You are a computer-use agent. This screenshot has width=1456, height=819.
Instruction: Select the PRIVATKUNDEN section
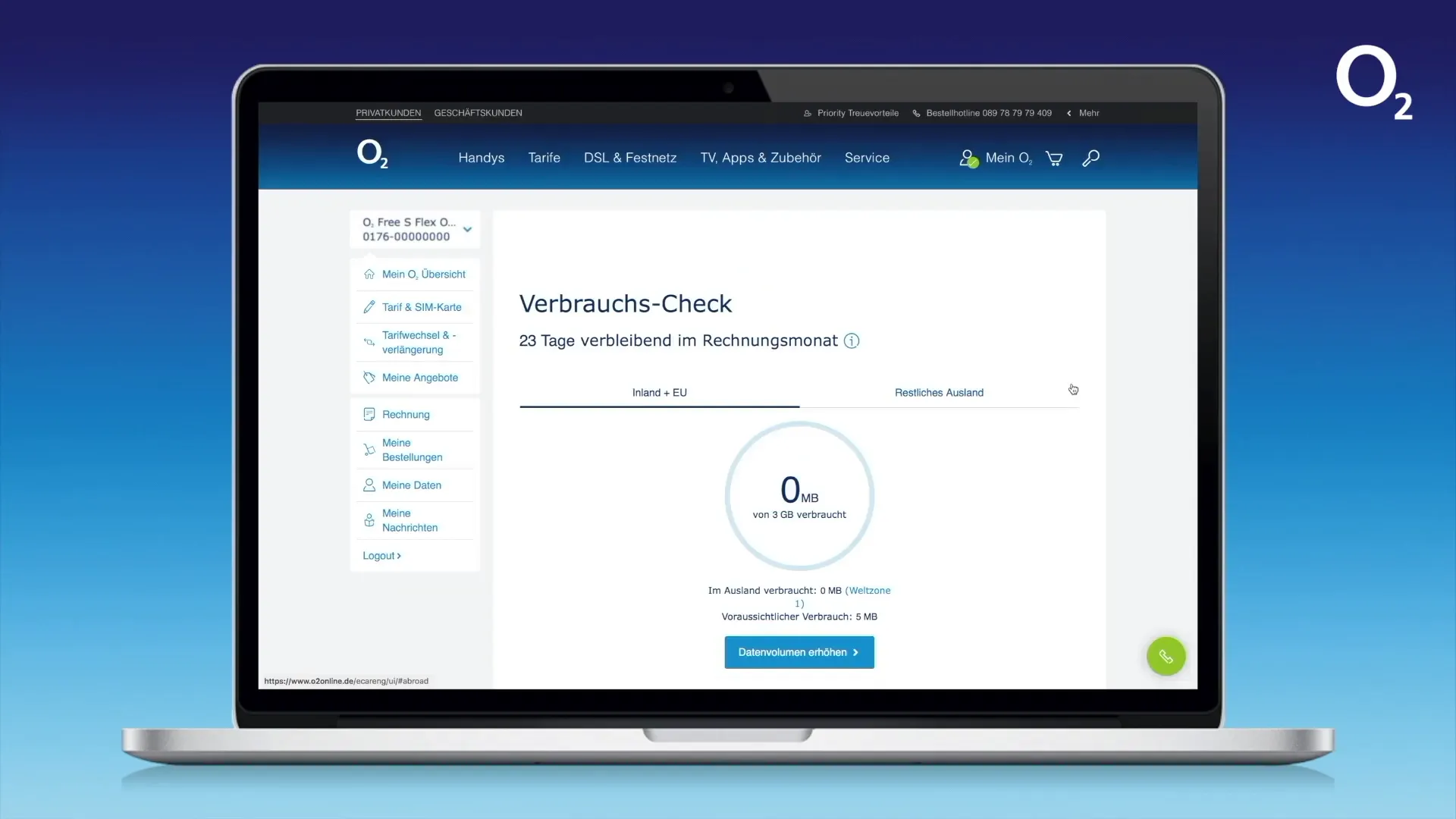388,113
